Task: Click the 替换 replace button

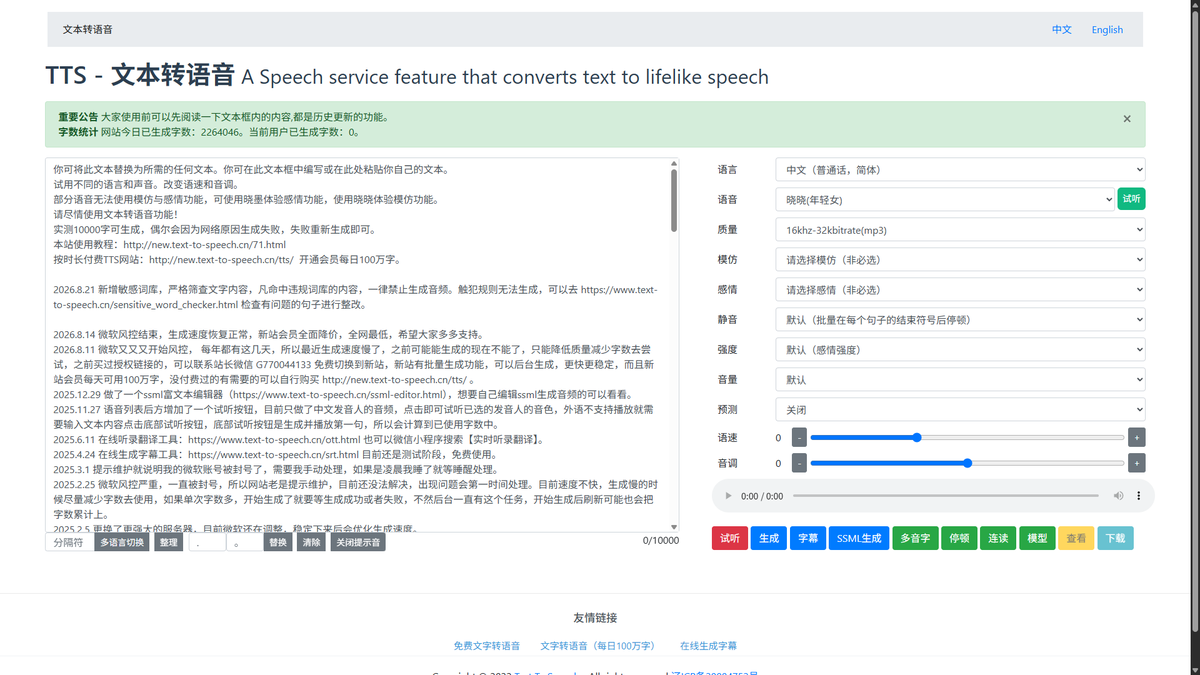Action: click(x=278, y=542)
